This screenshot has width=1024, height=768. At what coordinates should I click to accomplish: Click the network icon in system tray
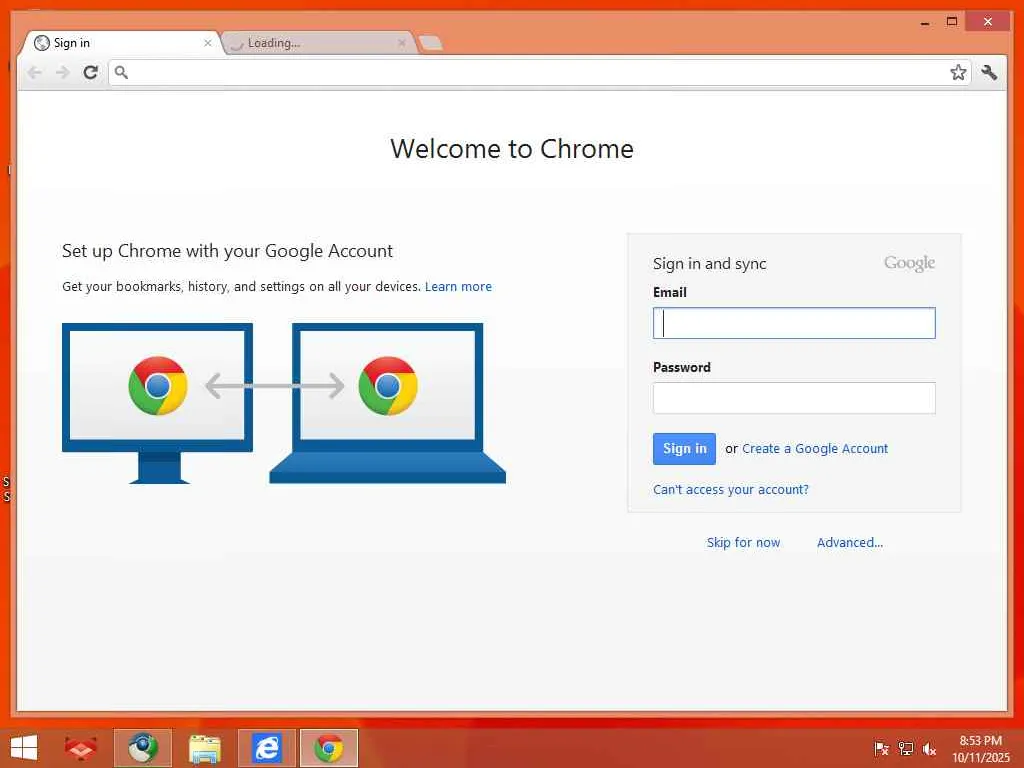tap(905, 749)
